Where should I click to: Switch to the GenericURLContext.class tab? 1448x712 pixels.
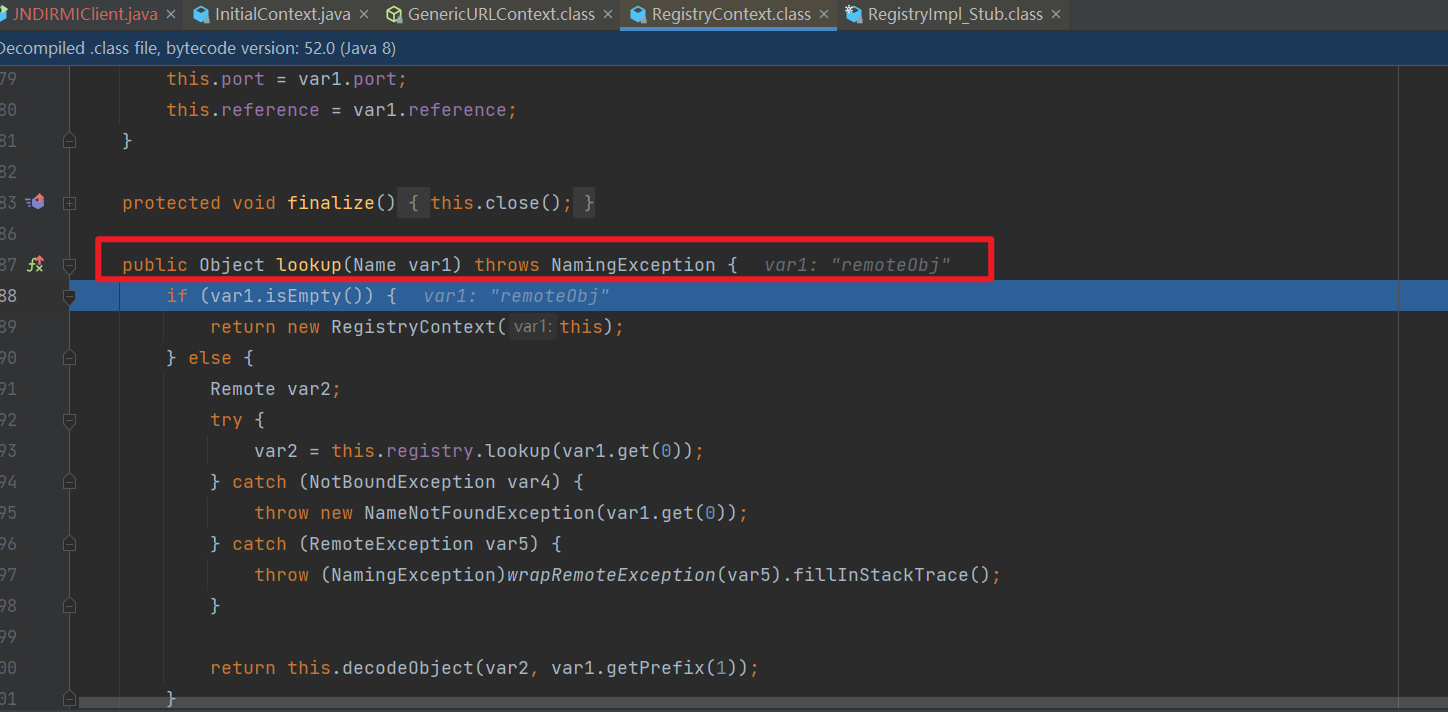point(500,15)
